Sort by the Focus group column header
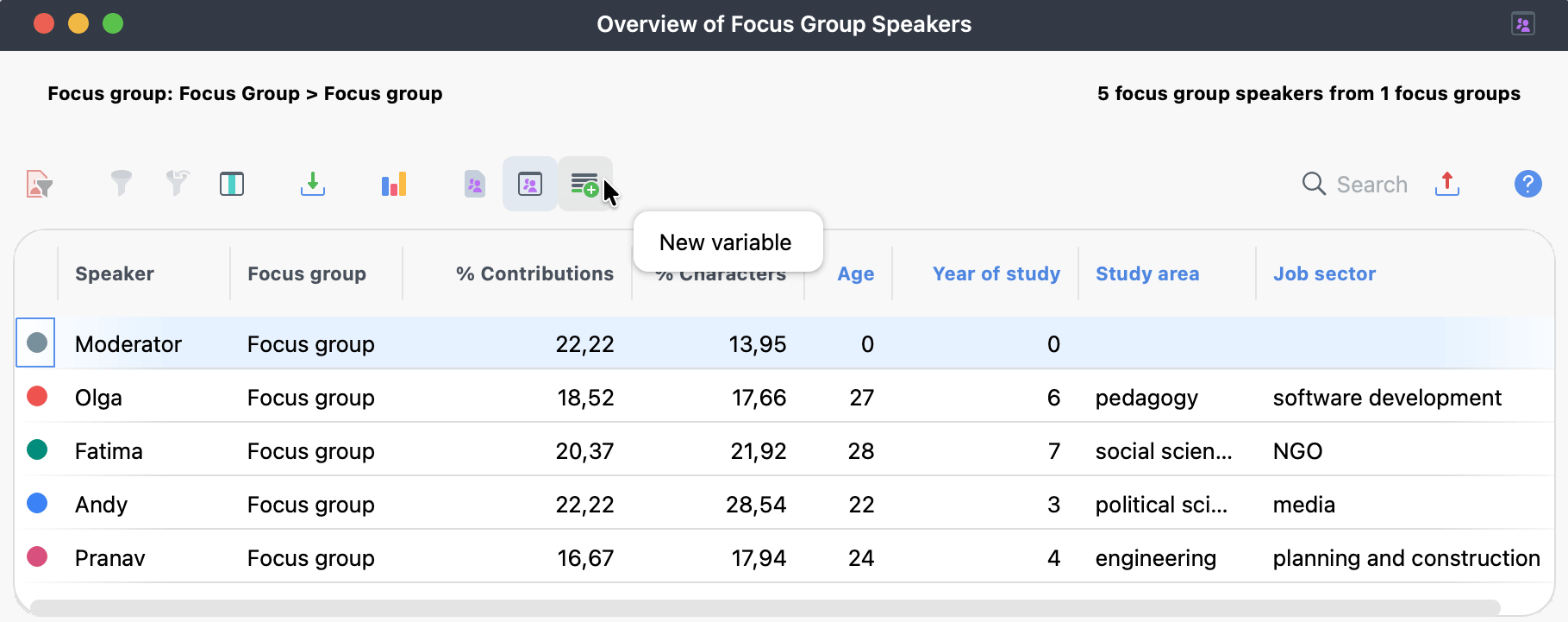This screenshot has height=622, width=1568. [x=307, y=273]
